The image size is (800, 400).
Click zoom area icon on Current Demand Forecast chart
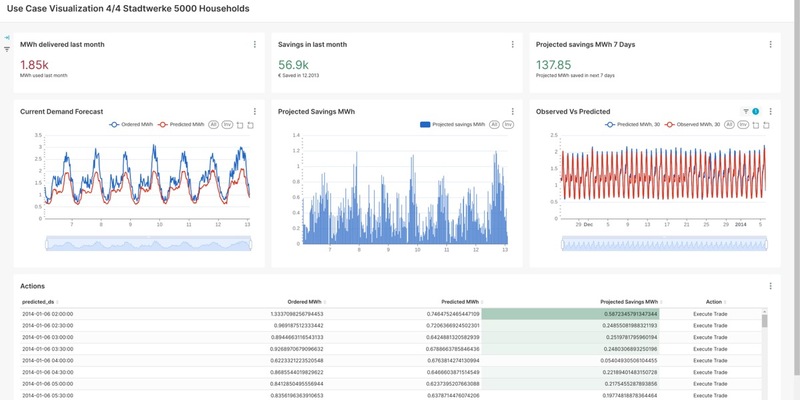[239, 125]
